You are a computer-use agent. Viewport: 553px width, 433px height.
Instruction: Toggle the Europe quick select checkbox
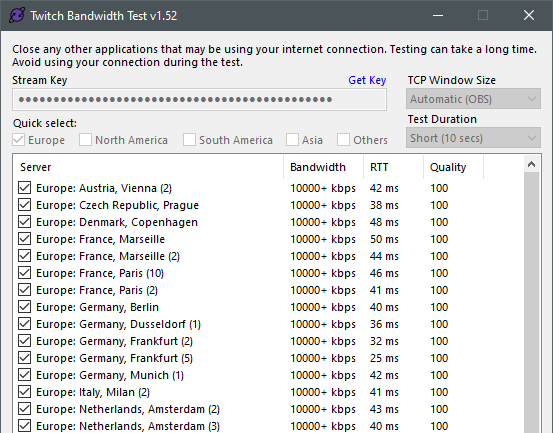[19, 140]
